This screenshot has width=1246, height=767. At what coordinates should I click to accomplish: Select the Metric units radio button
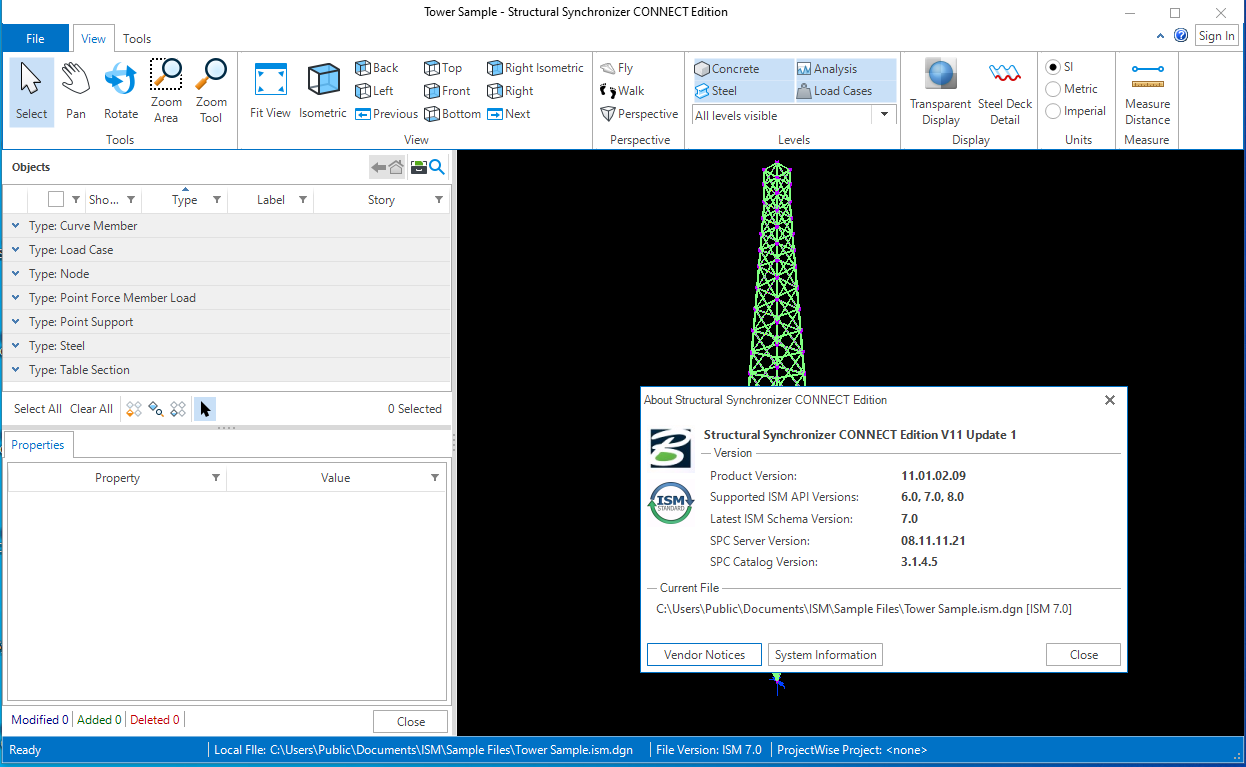click(1053, 89)
